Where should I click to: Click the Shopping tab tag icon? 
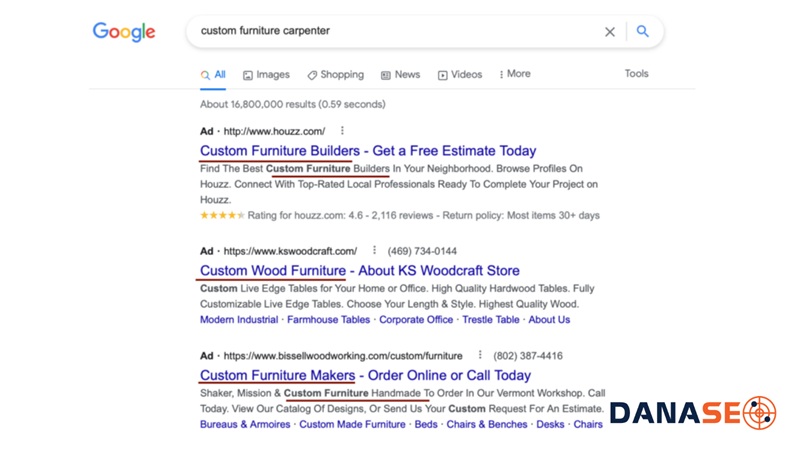tap(312, 76)
